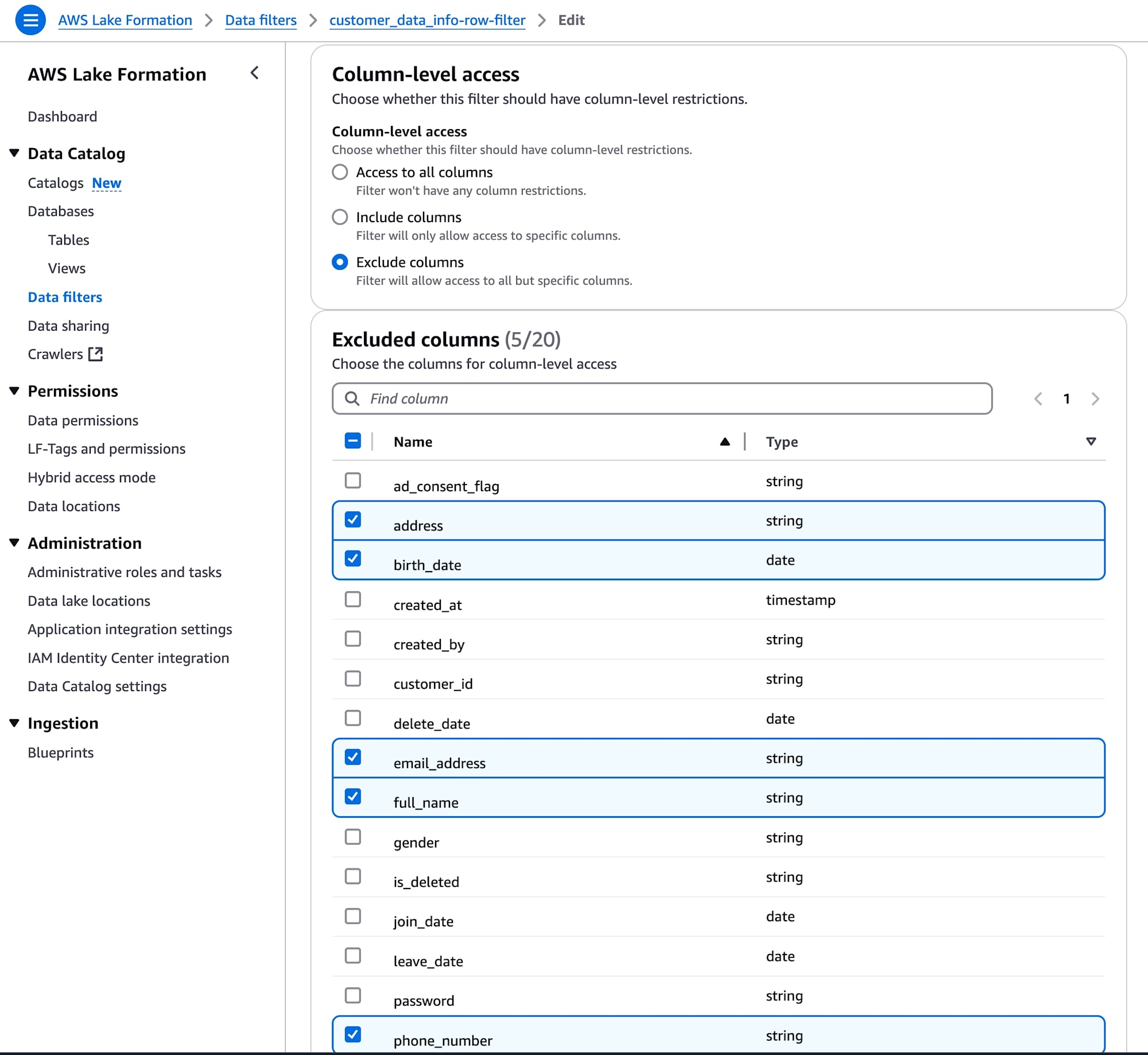The height and width of the screenshot is (1055, 1148).
Task: Check the created_by column checkbox
Action: point(353,639)
